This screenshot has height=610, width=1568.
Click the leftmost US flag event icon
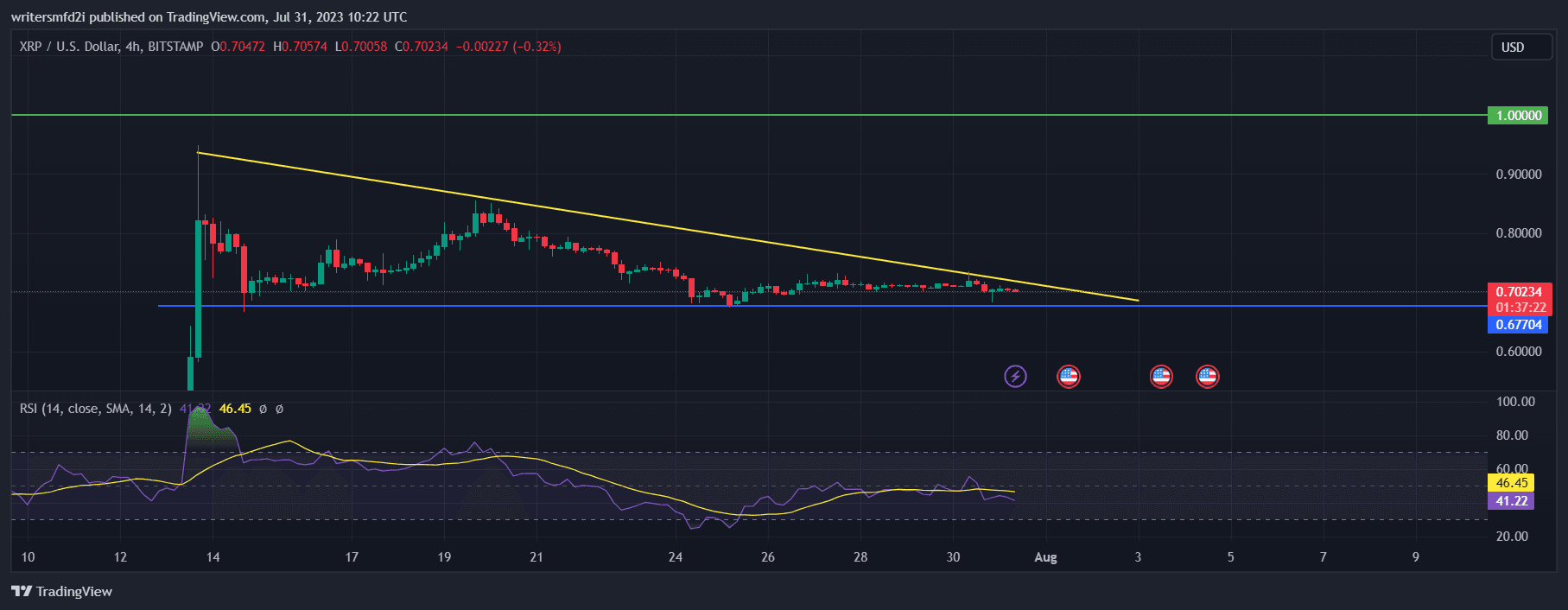pos(1069,376)
